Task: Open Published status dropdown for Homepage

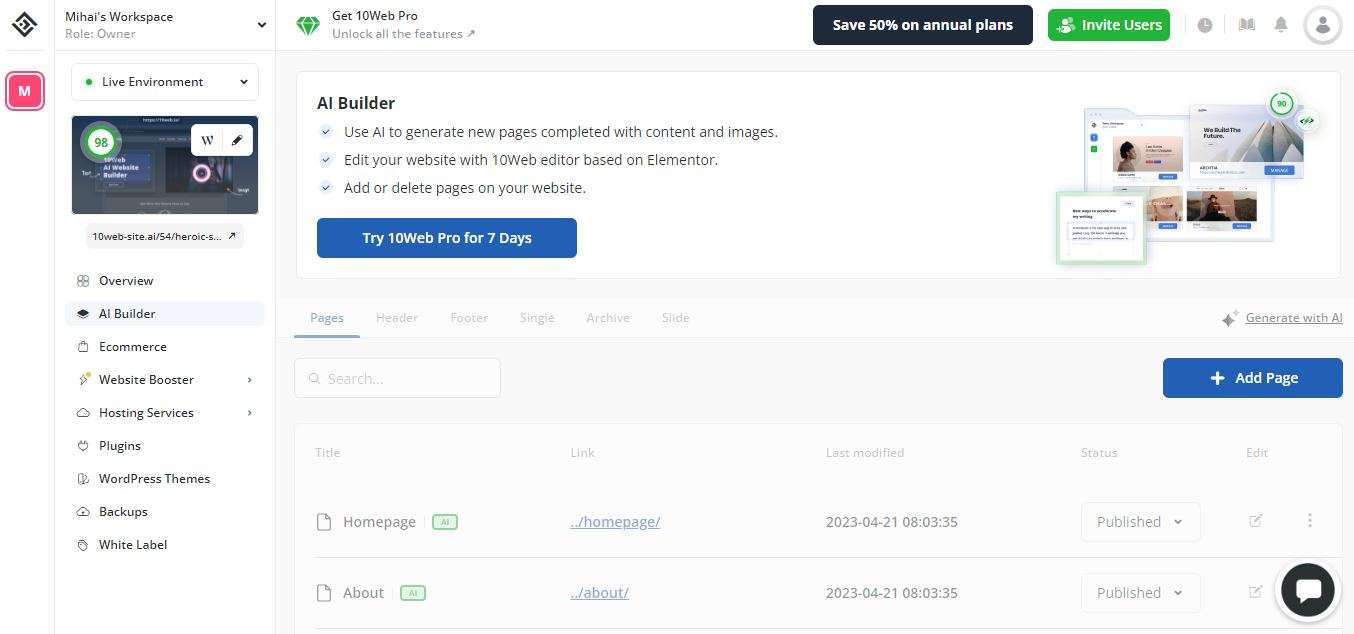Action: coord(1140,522)
